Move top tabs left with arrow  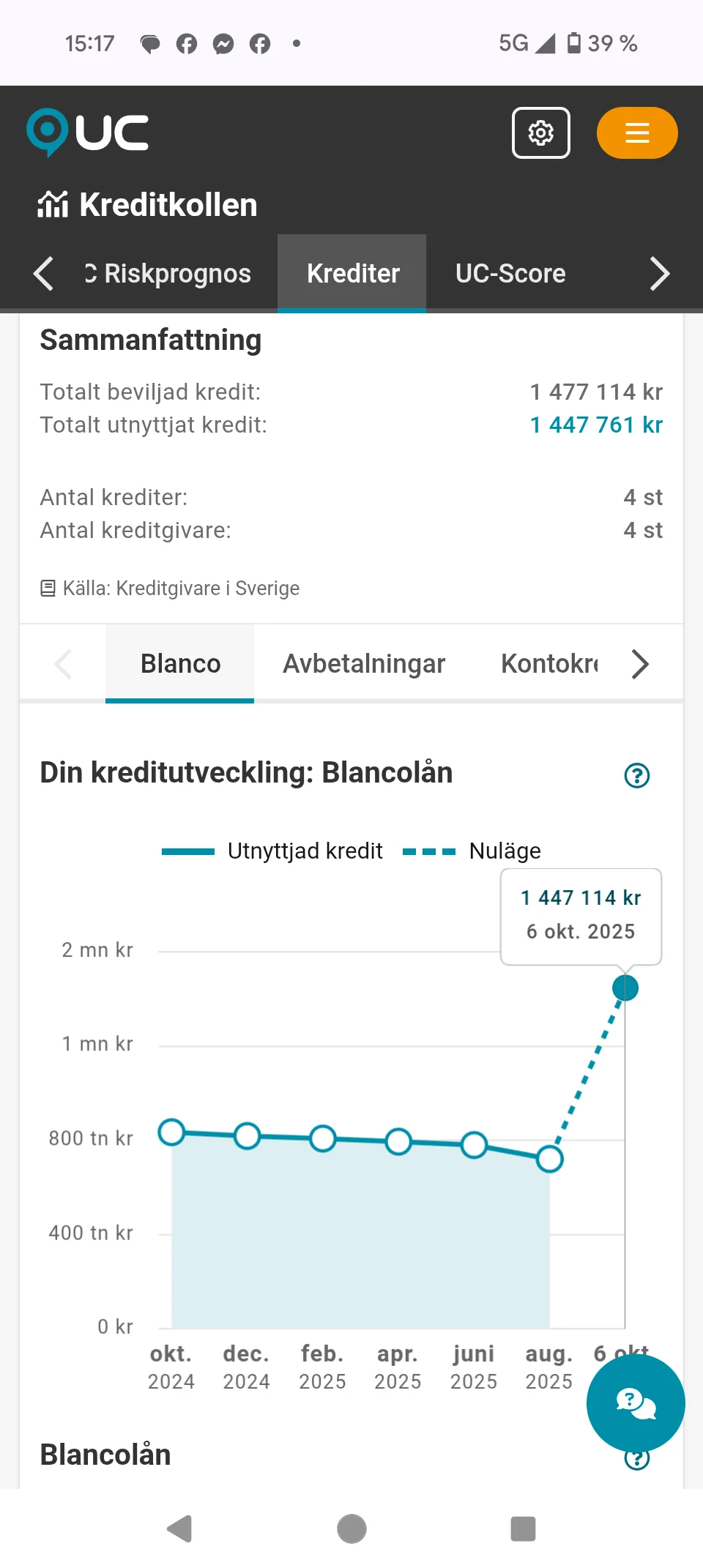coord(43,274)
